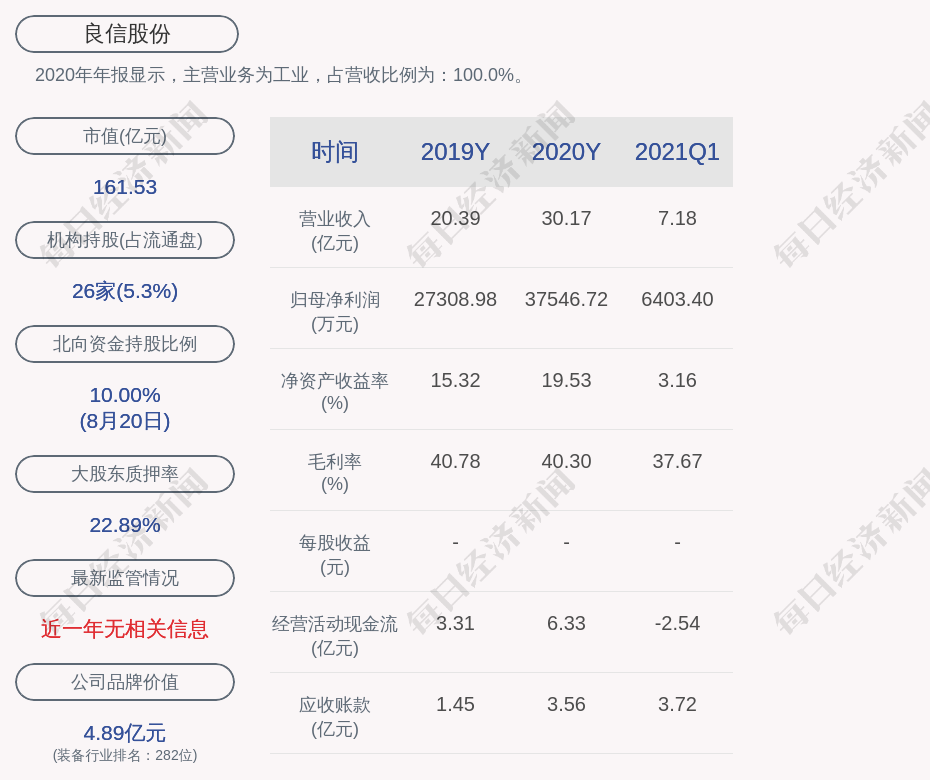Click the 公司品牌价值 pill
Viewport: 930px width, 780px height.
[x=125, y=682]
